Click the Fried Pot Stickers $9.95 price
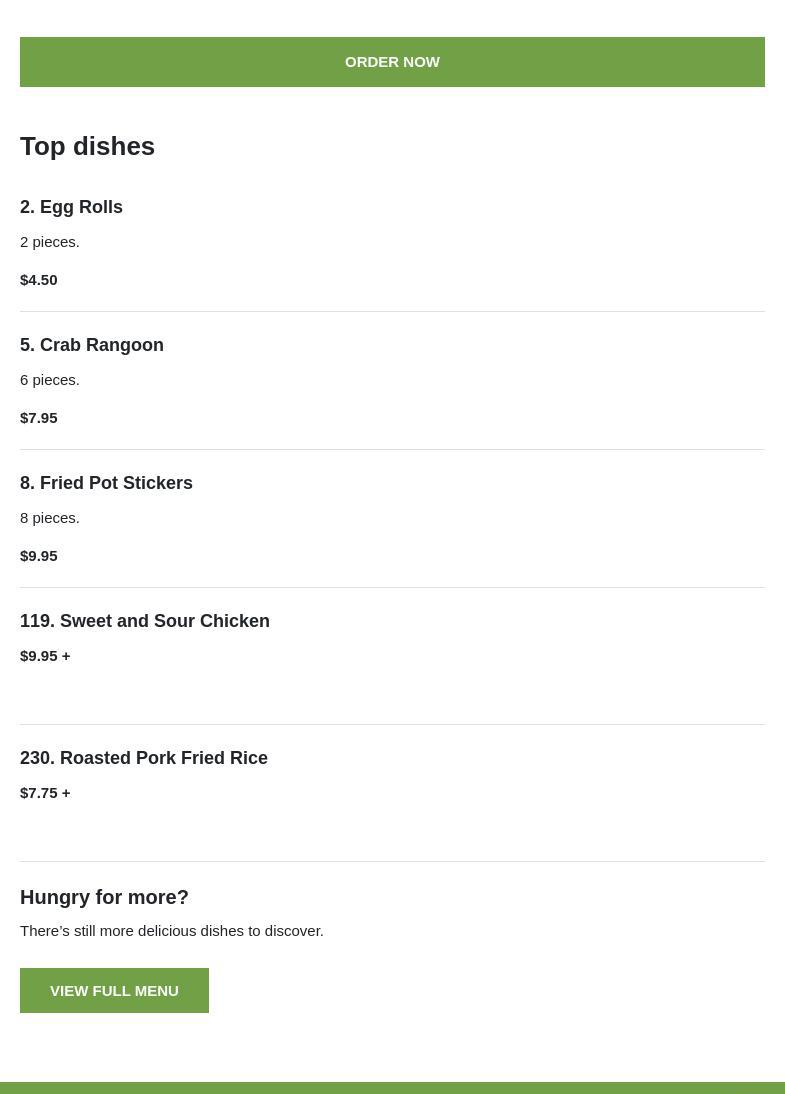785x1094 pixels. pos(39,556)
